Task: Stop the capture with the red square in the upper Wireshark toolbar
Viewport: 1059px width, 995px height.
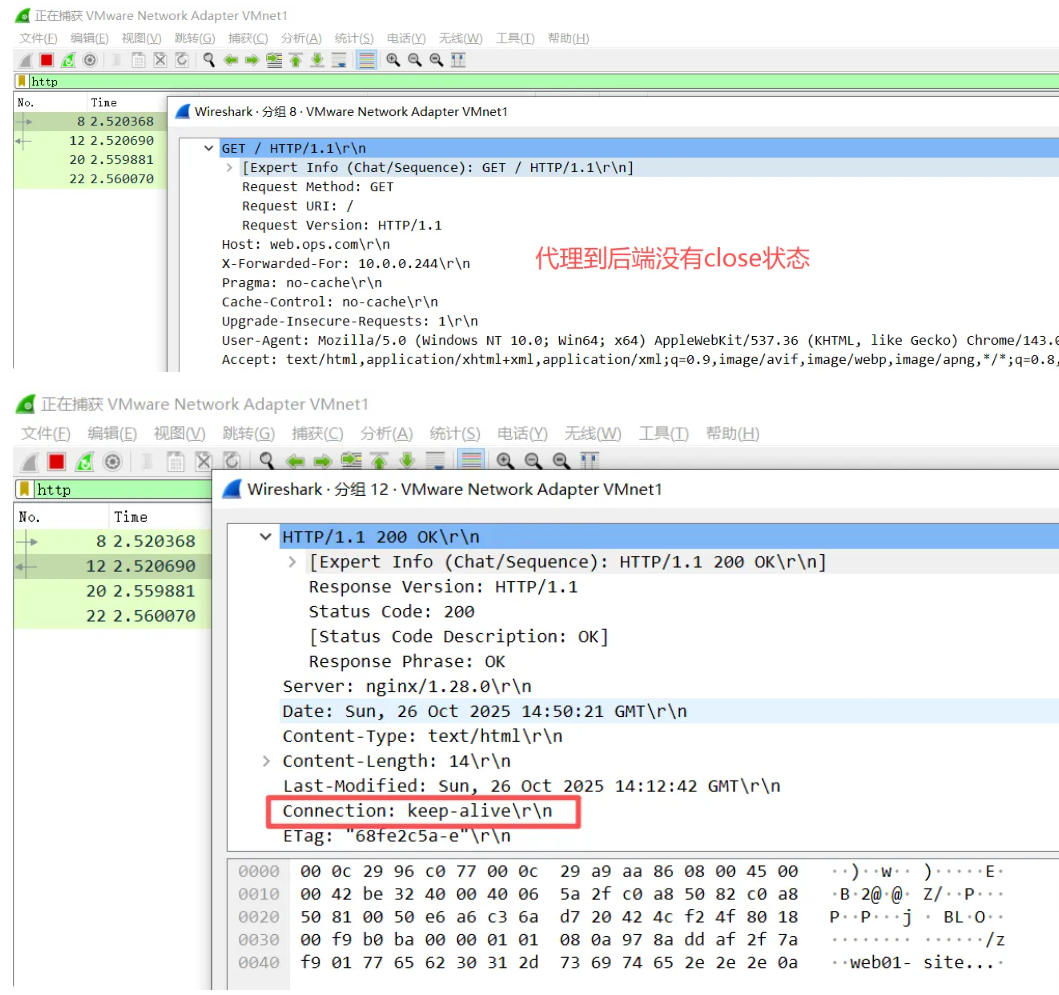Action: coord(46,60)
